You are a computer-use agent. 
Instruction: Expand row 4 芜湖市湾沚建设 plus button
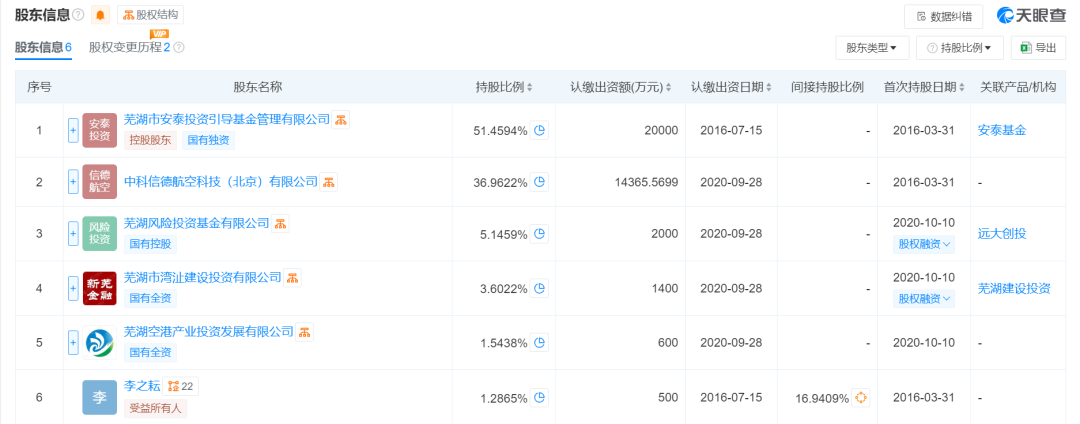[73, 288]
